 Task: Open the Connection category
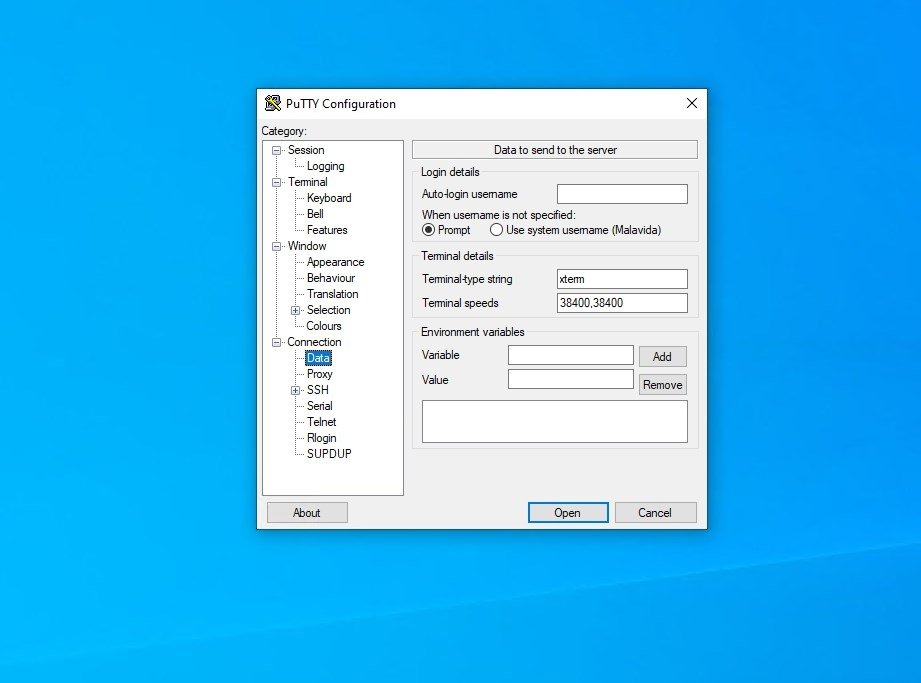point(314,342)
